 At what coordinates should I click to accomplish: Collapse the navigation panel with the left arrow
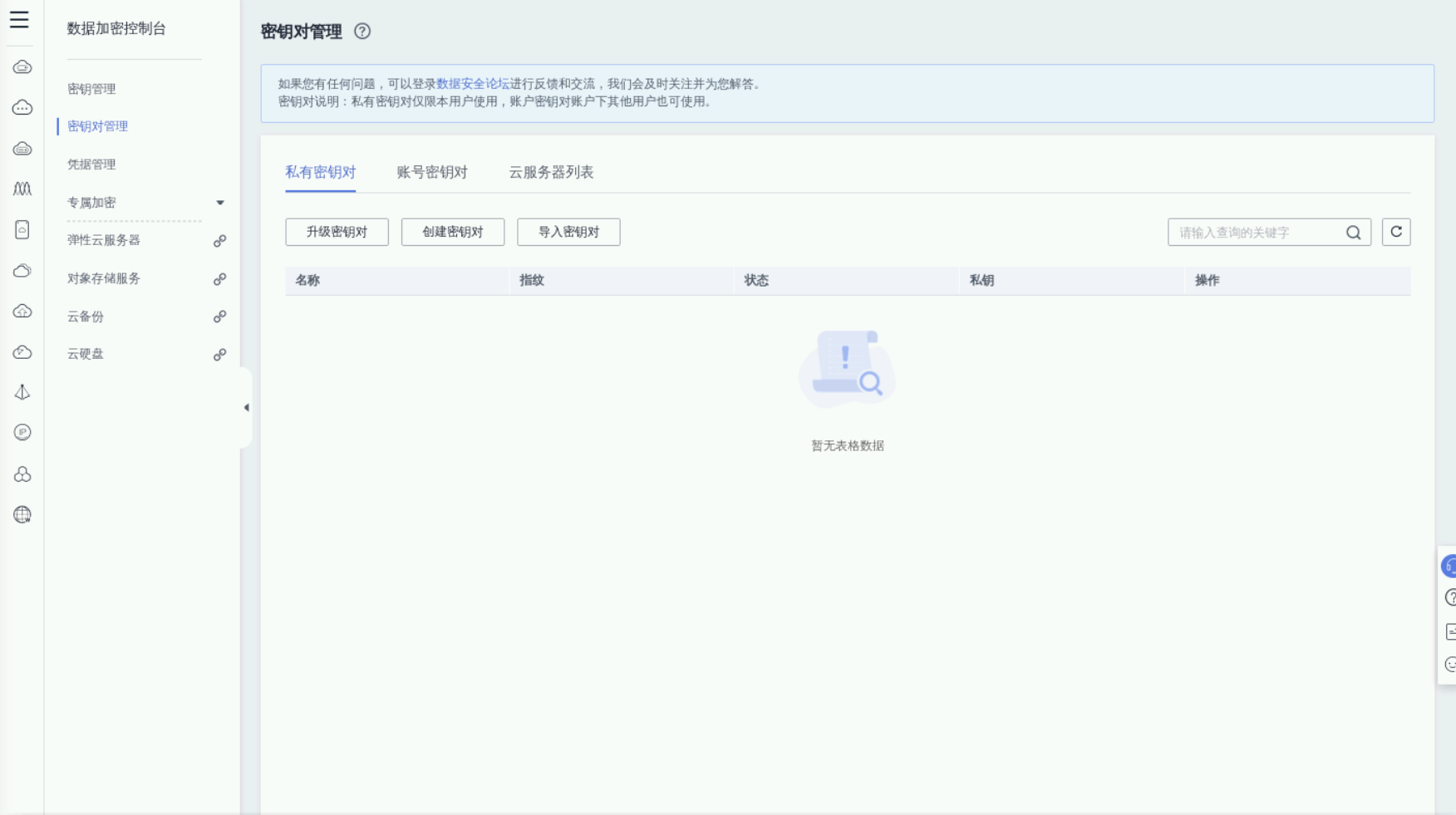point(246,407)
